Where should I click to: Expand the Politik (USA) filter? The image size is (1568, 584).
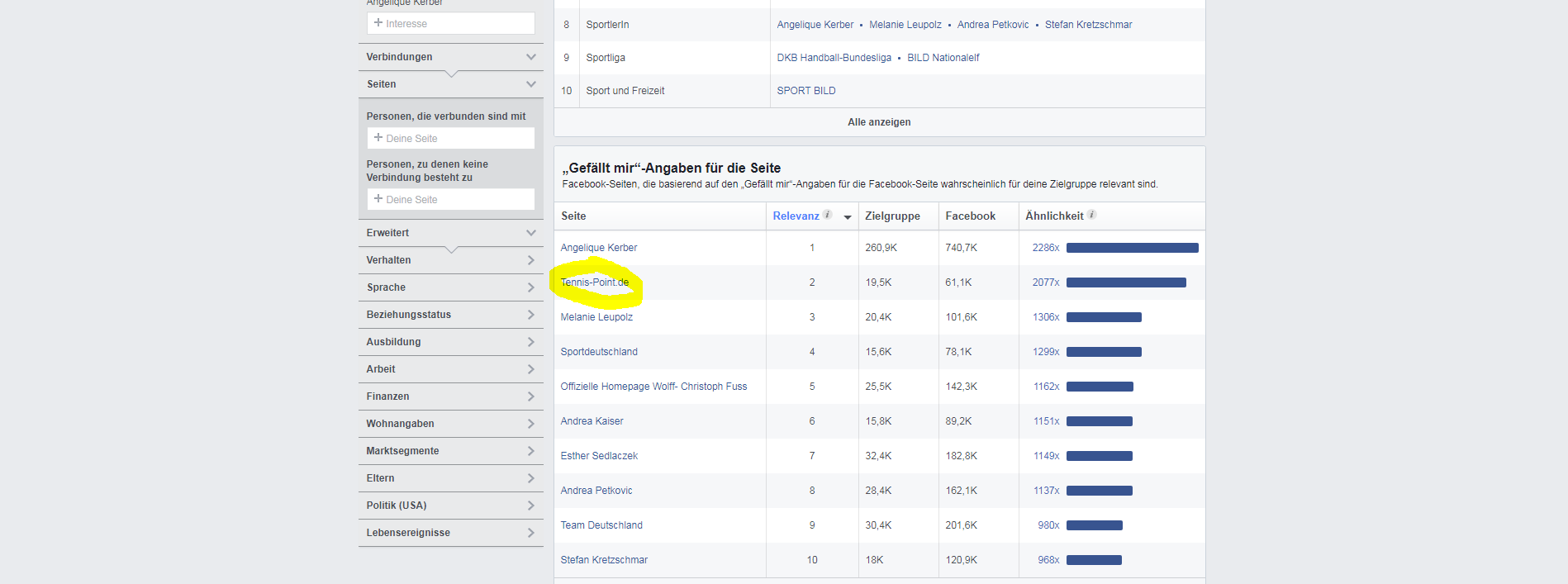click(x=451, y=506)
